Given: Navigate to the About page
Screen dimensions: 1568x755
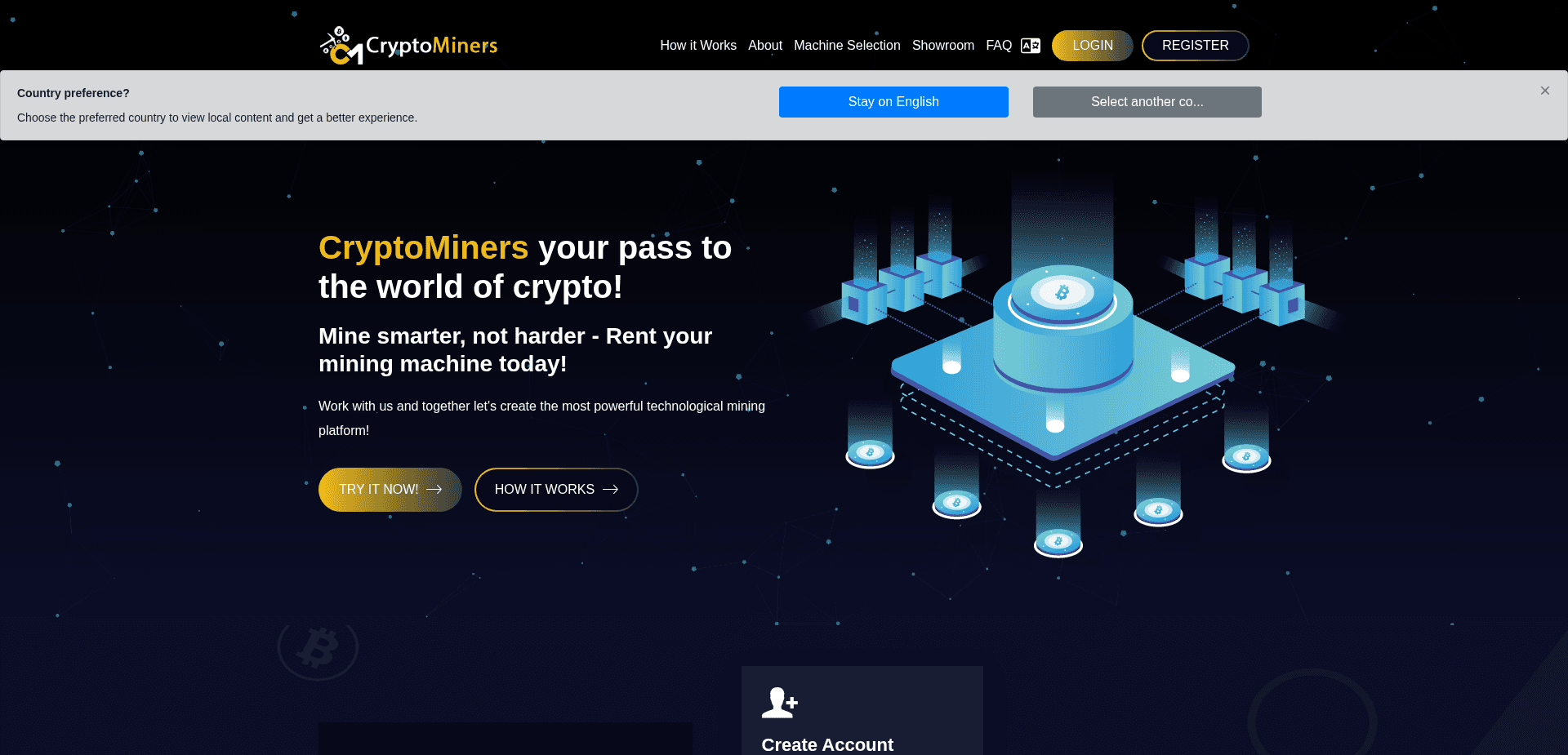Looking at the screenshot, I should point(764,45).
